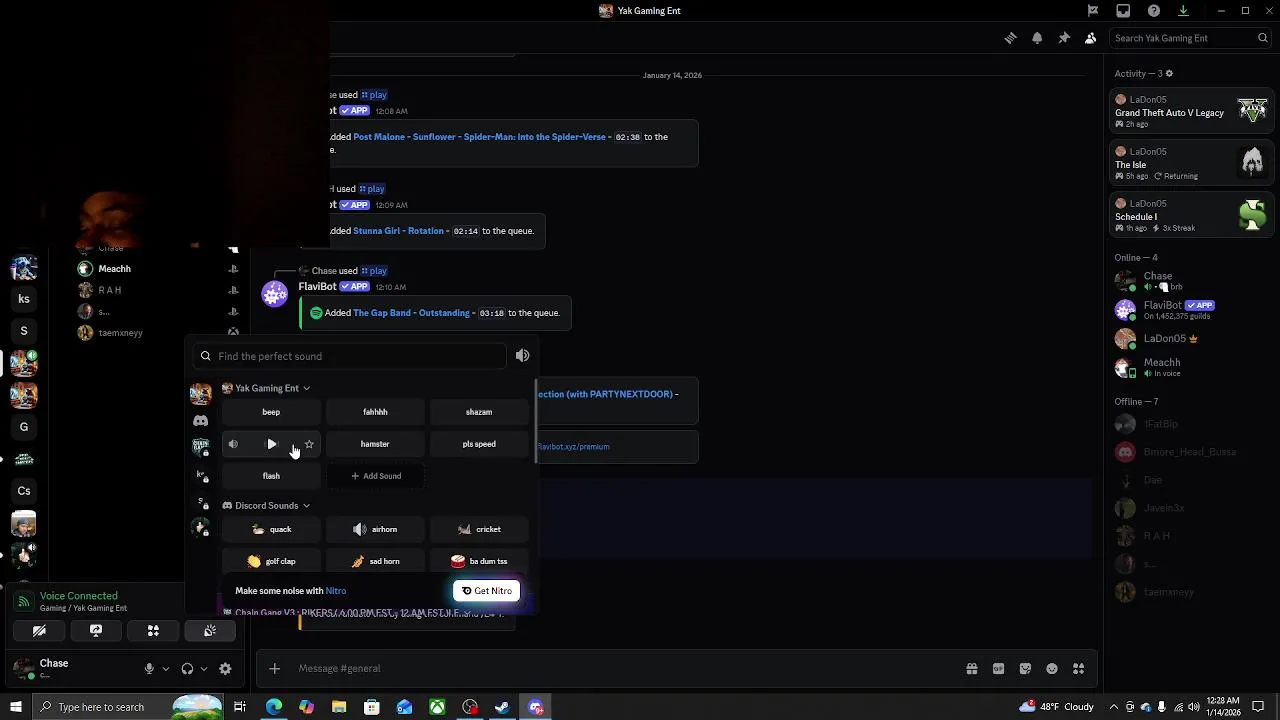Open the Nitro link in soundboard banner
The height and width of the screenshot is (720, 1280).
point(335,591)
